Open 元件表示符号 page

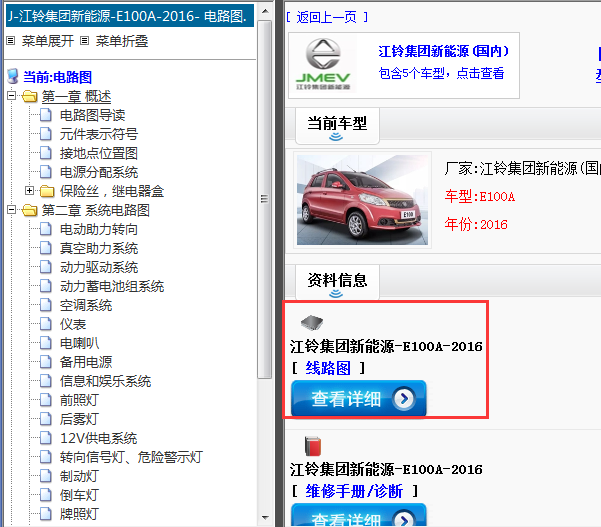click(x=99, y=134)
